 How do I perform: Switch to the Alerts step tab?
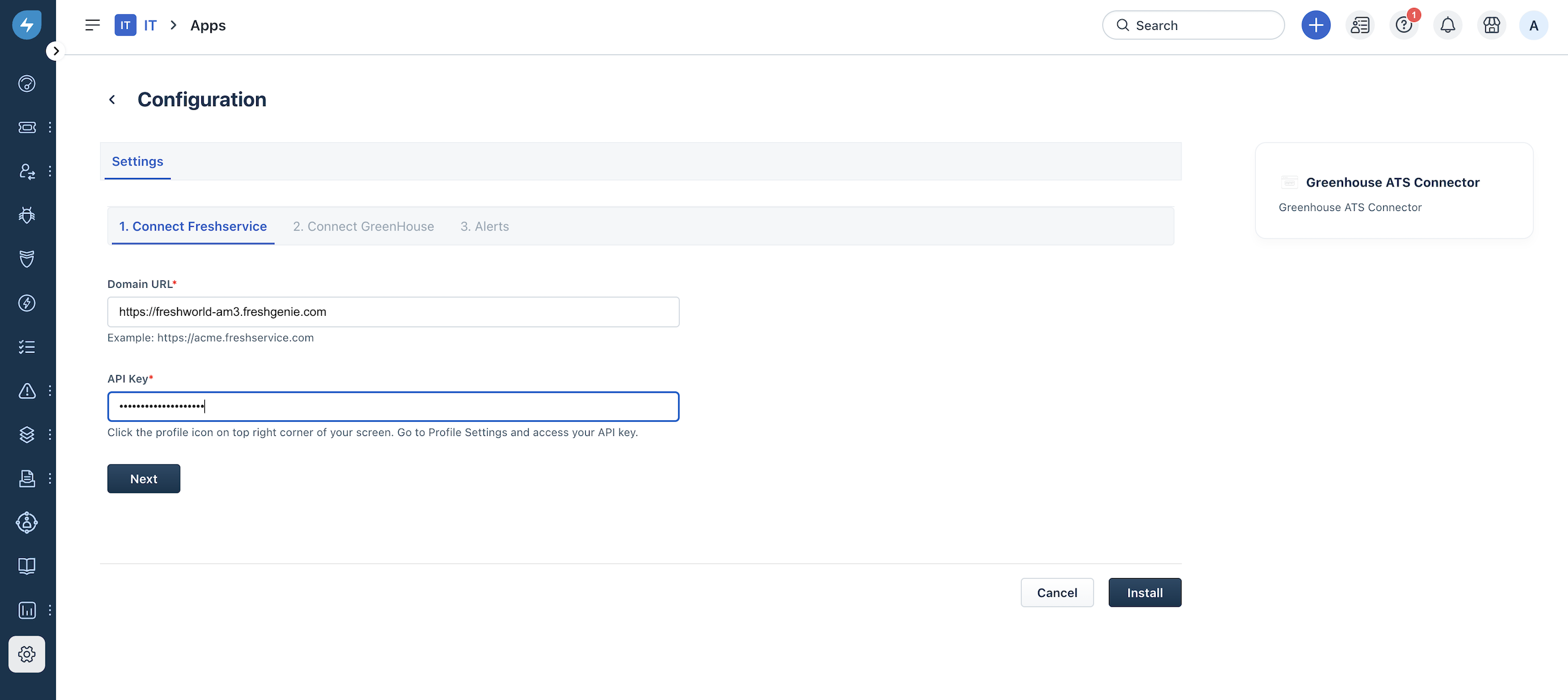[485, 226]
